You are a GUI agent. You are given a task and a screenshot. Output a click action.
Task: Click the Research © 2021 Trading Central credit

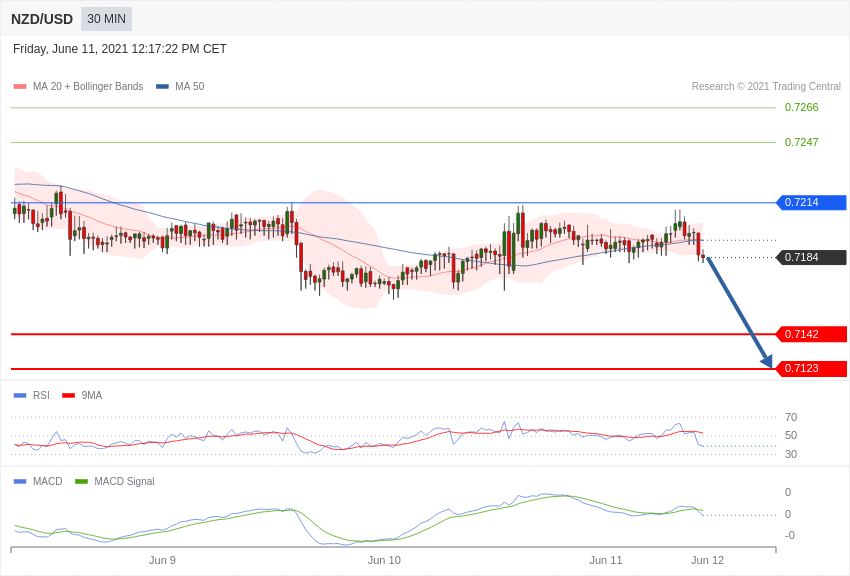click(x=766, y=86)
